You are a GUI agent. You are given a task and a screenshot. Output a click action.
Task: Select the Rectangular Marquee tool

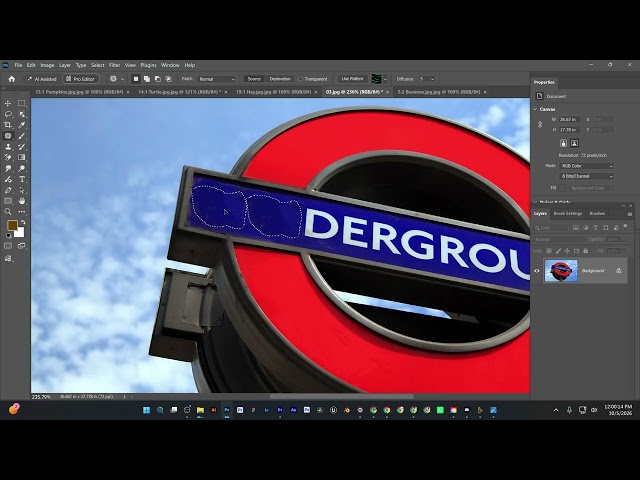click(x=22, y=103)
